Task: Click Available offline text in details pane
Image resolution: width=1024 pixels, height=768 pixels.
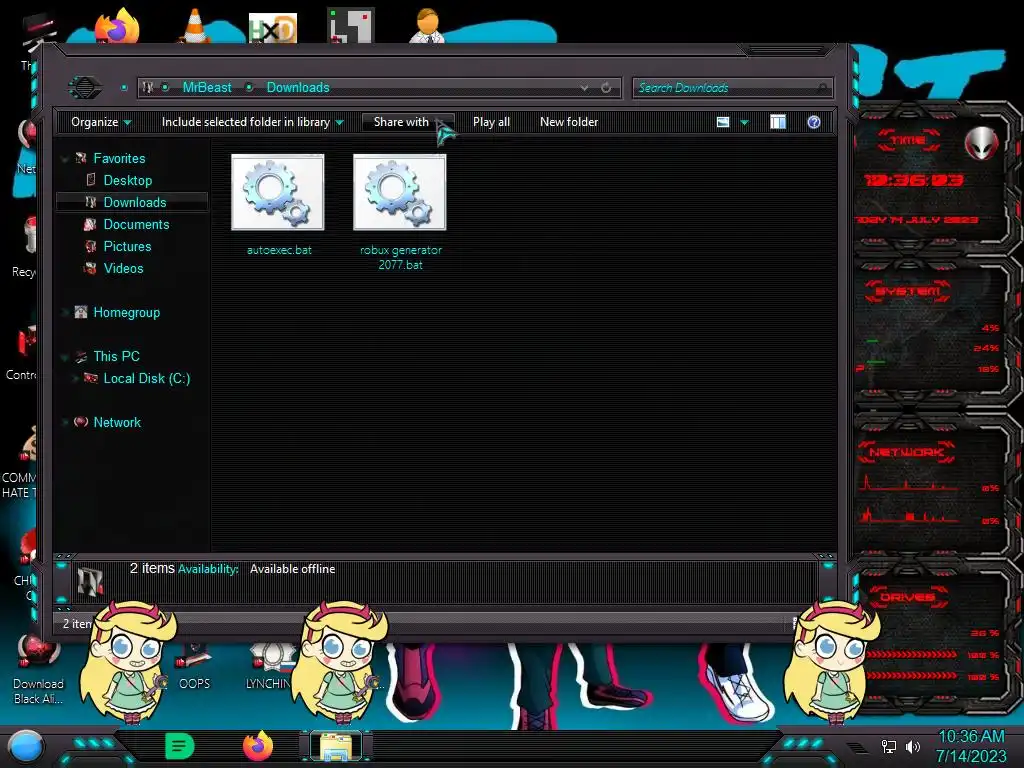Action: 292,569
